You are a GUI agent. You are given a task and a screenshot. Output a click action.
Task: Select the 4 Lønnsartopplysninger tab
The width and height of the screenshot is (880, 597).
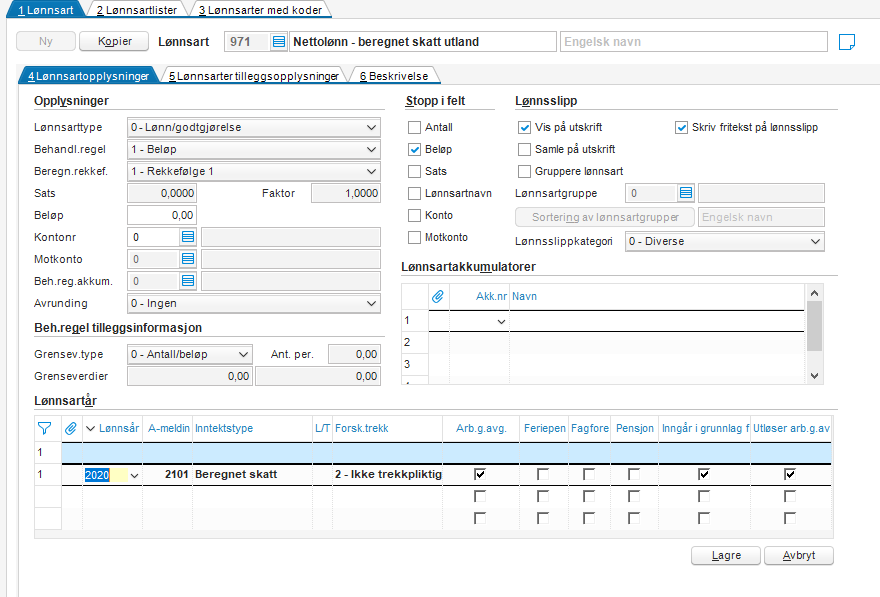tap(89, 76)
